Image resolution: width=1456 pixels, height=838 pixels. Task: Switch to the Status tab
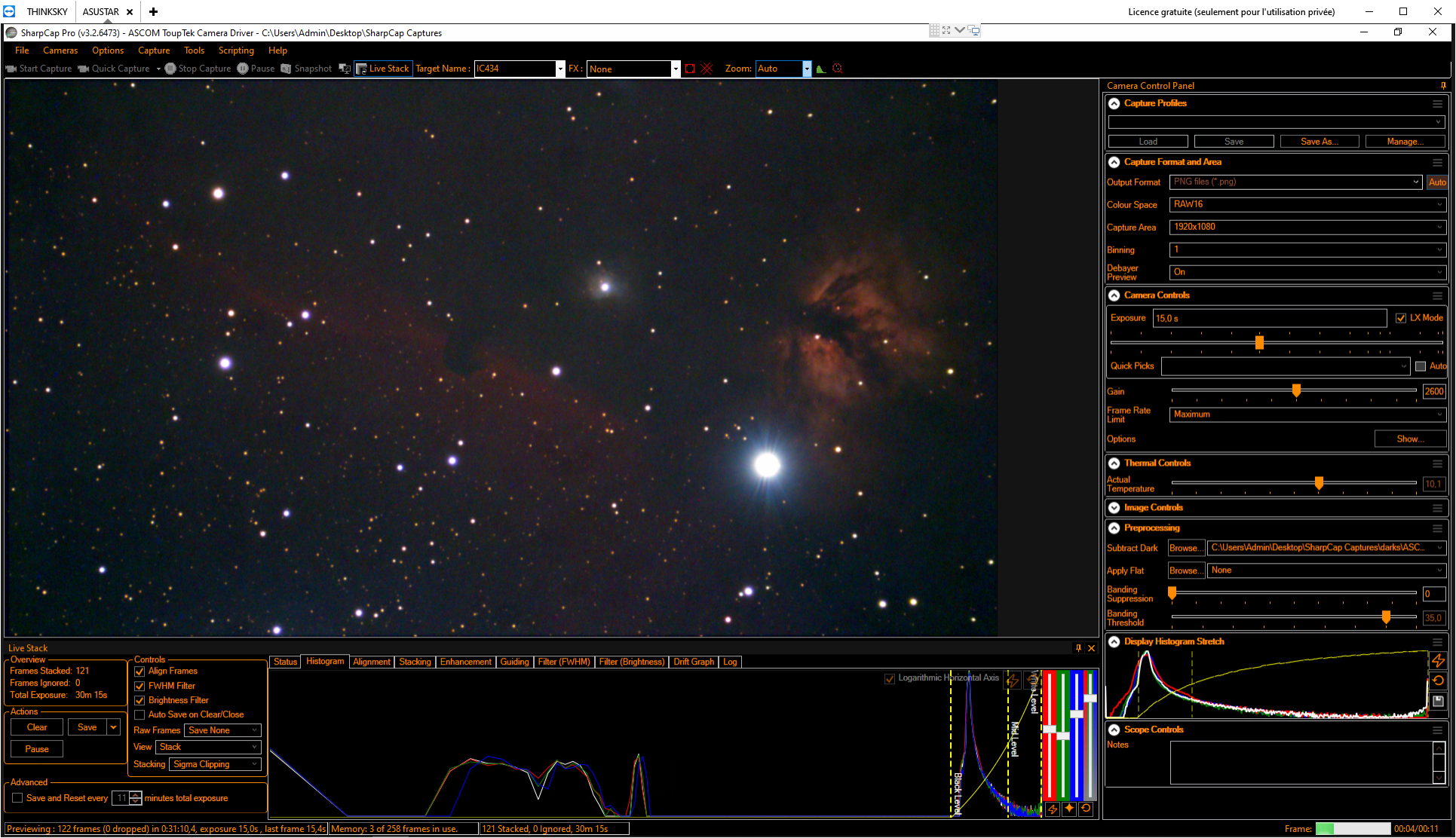285,662
